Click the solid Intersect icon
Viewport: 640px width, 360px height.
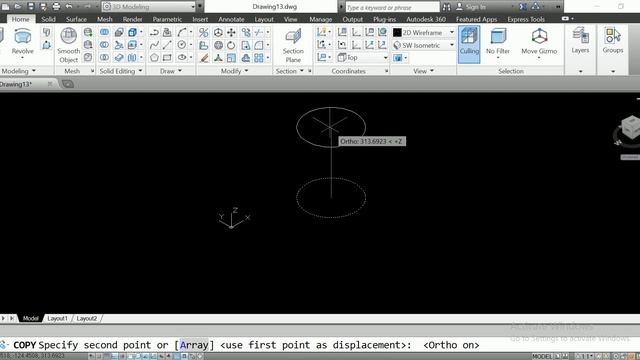104,58
